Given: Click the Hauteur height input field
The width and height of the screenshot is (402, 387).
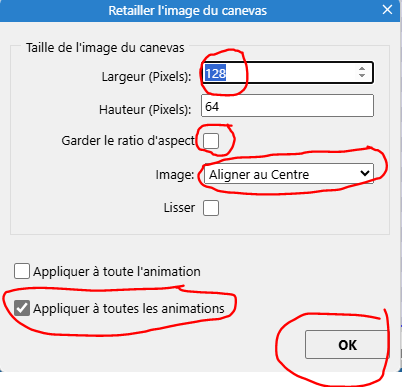Looking at the screenshot, I should click(287, 106).
